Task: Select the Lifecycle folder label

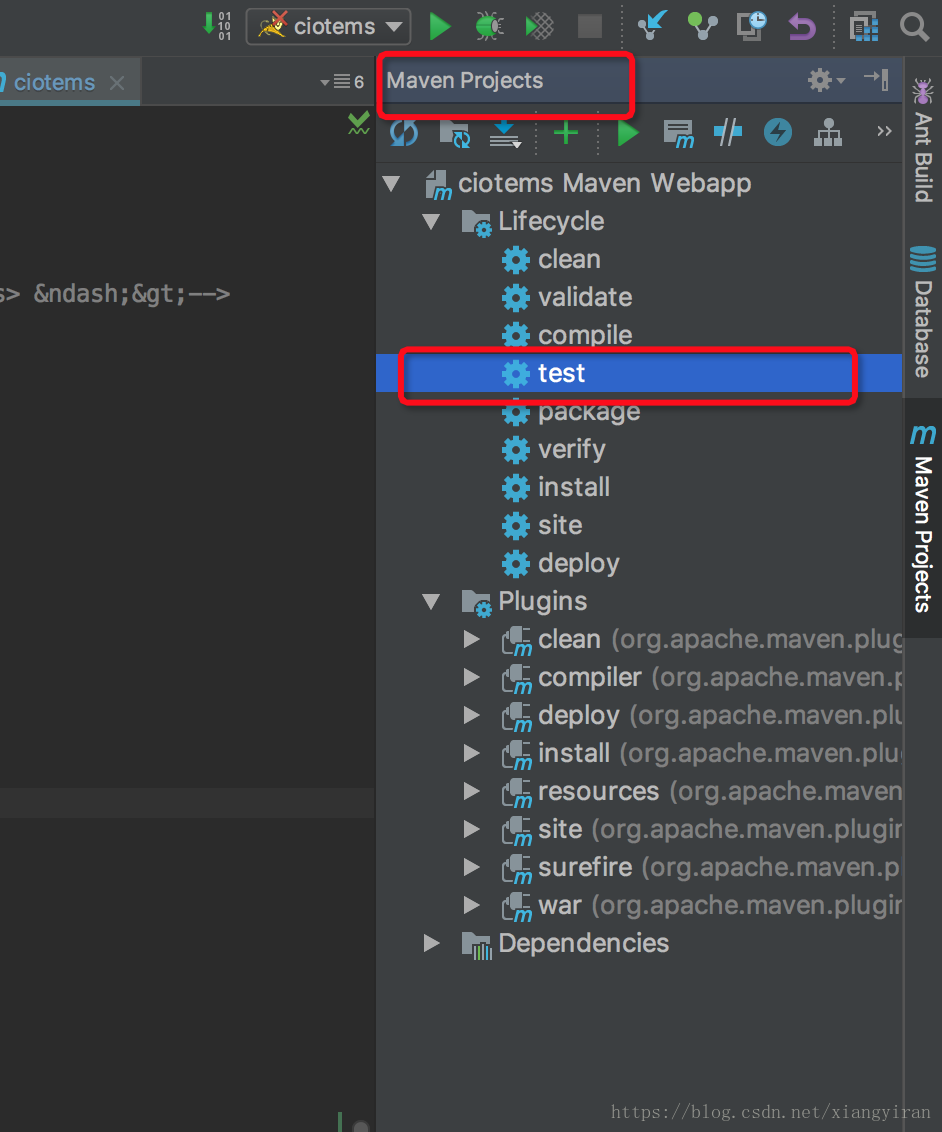Action: (551, 222)
